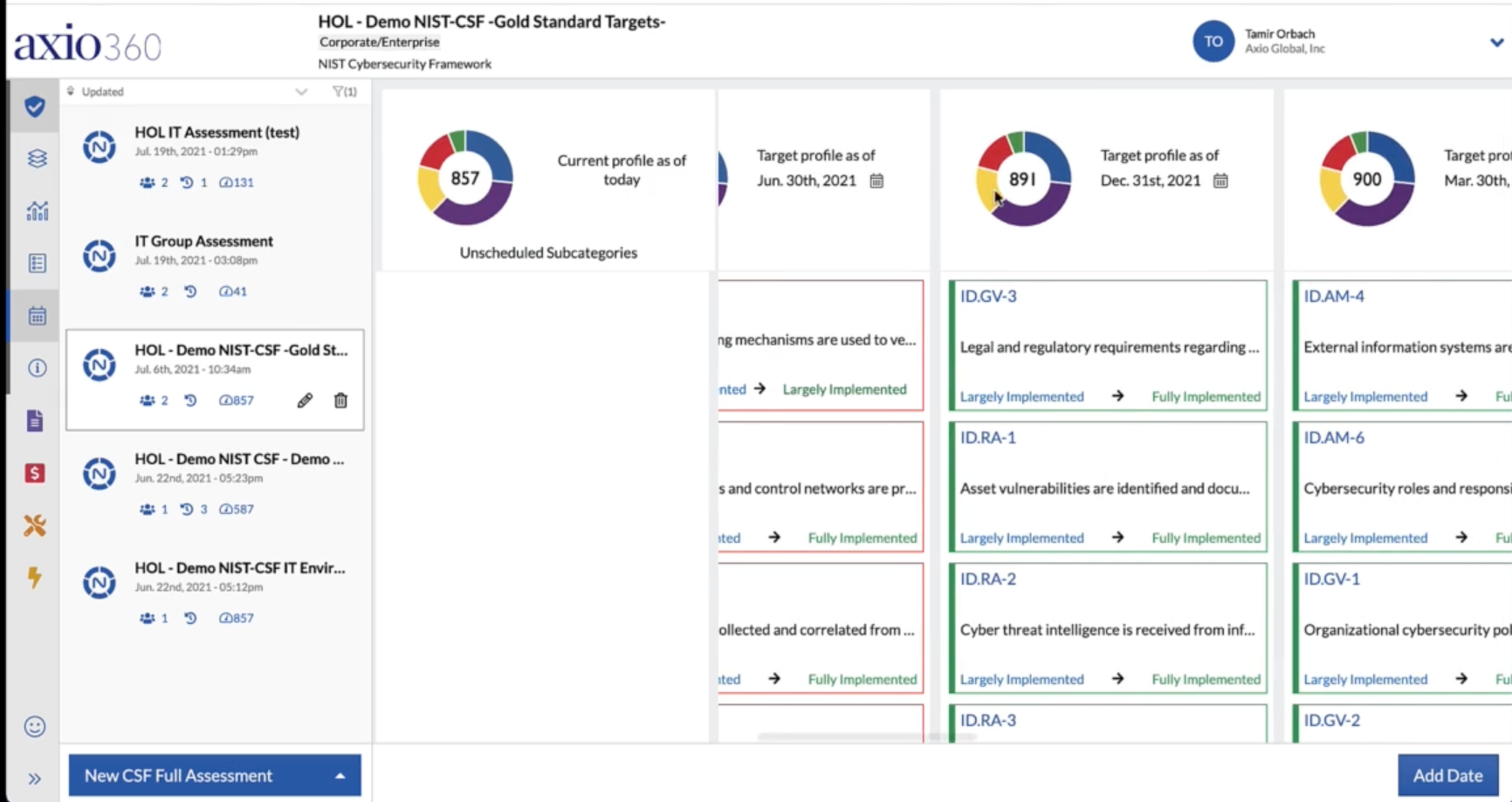Click the crossed tools sidebar icon

pyautogui.click(x=35, y=525)
